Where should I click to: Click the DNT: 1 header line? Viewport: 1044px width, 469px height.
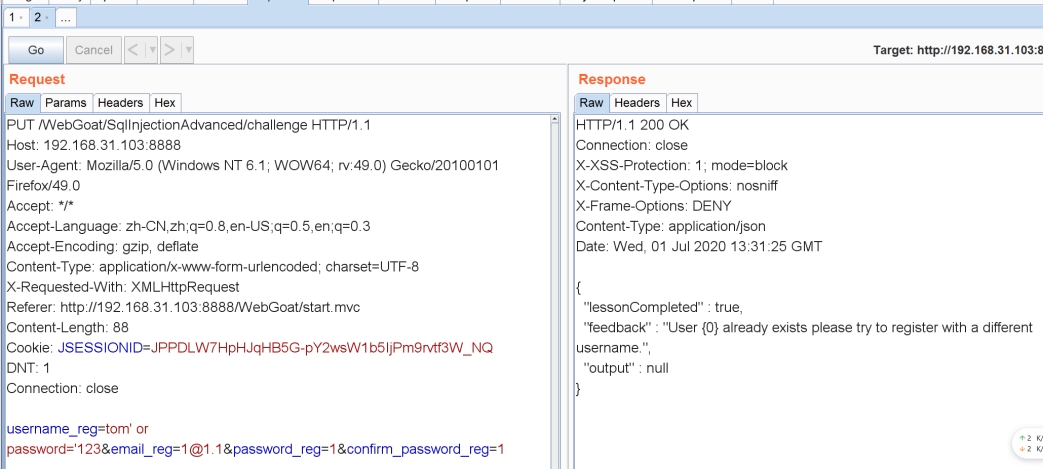tap(28, 368)
